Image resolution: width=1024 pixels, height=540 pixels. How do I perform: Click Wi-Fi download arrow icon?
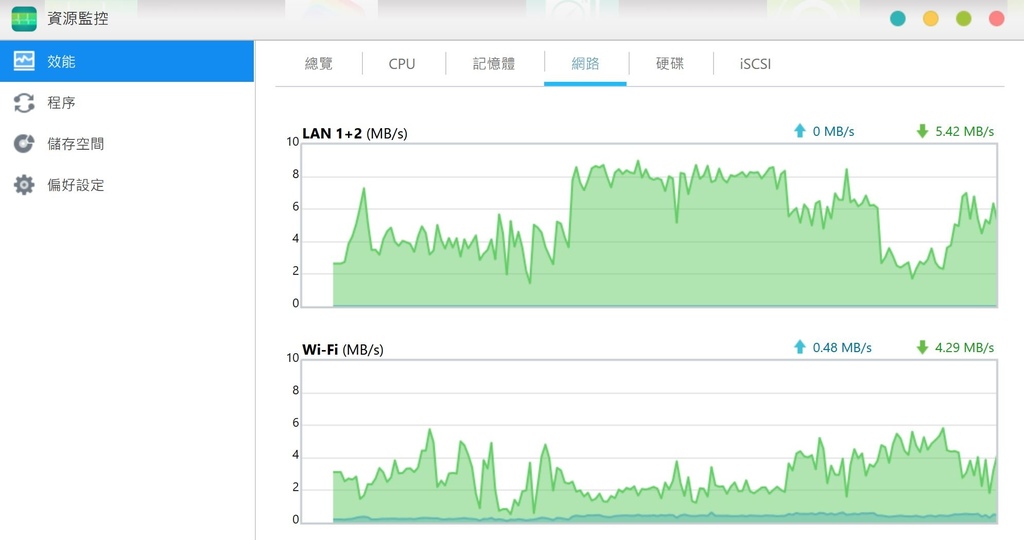pos(922,347)
